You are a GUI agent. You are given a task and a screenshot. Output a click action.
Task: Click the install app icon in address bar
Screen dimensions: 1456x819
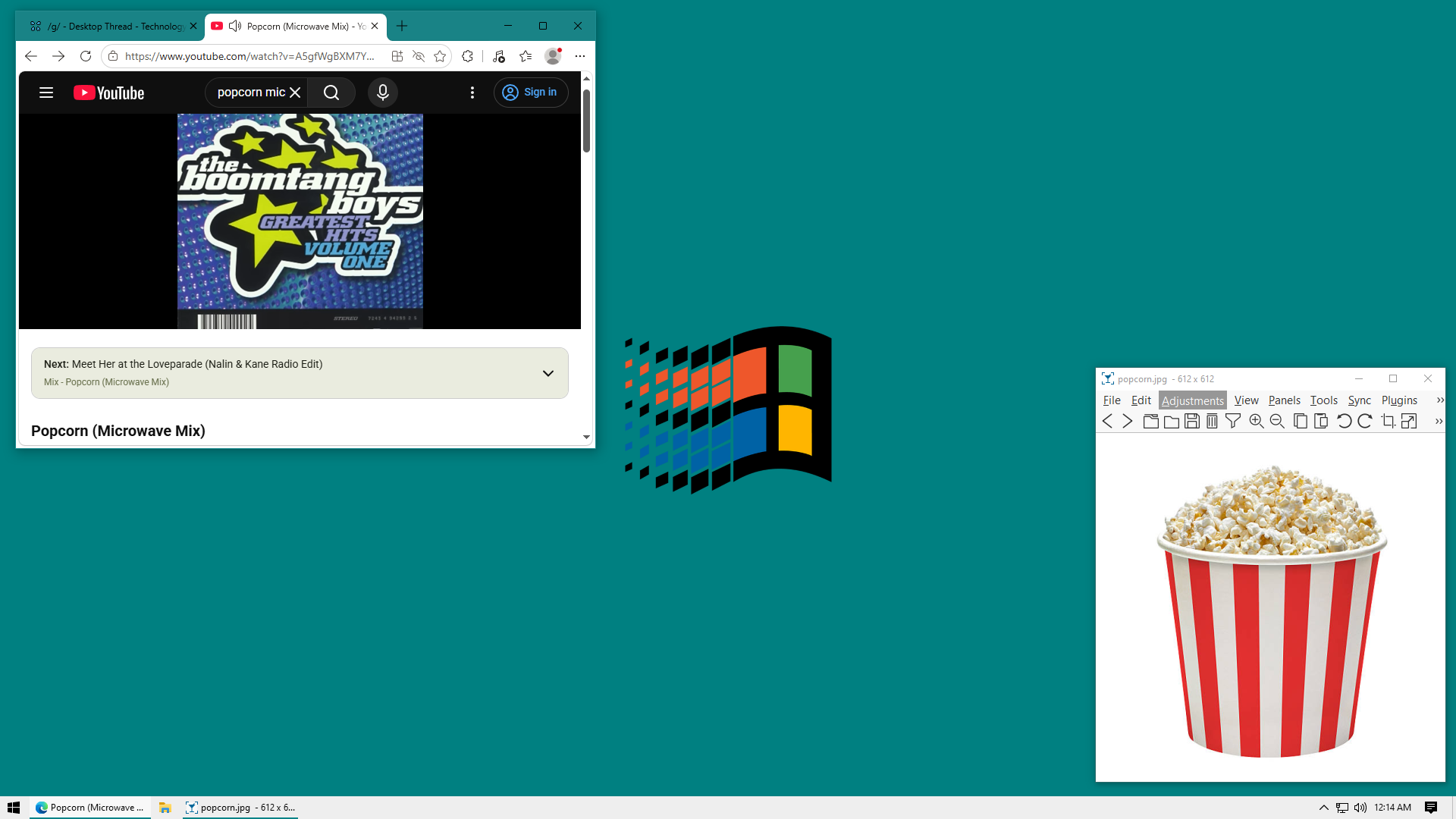(x=397, y=56)
